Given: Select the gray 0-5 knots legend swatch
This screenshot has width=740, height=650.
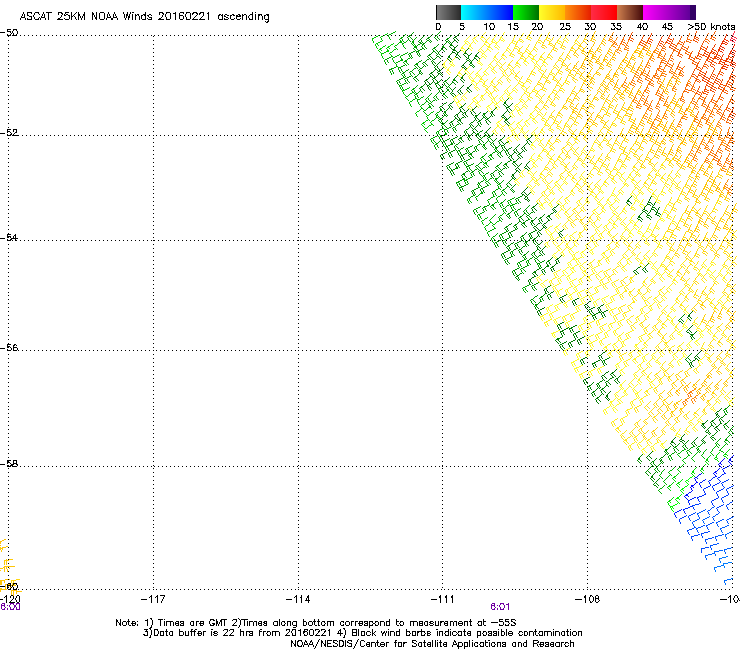Looking at the screenshot, I should [x=448, y=12].
